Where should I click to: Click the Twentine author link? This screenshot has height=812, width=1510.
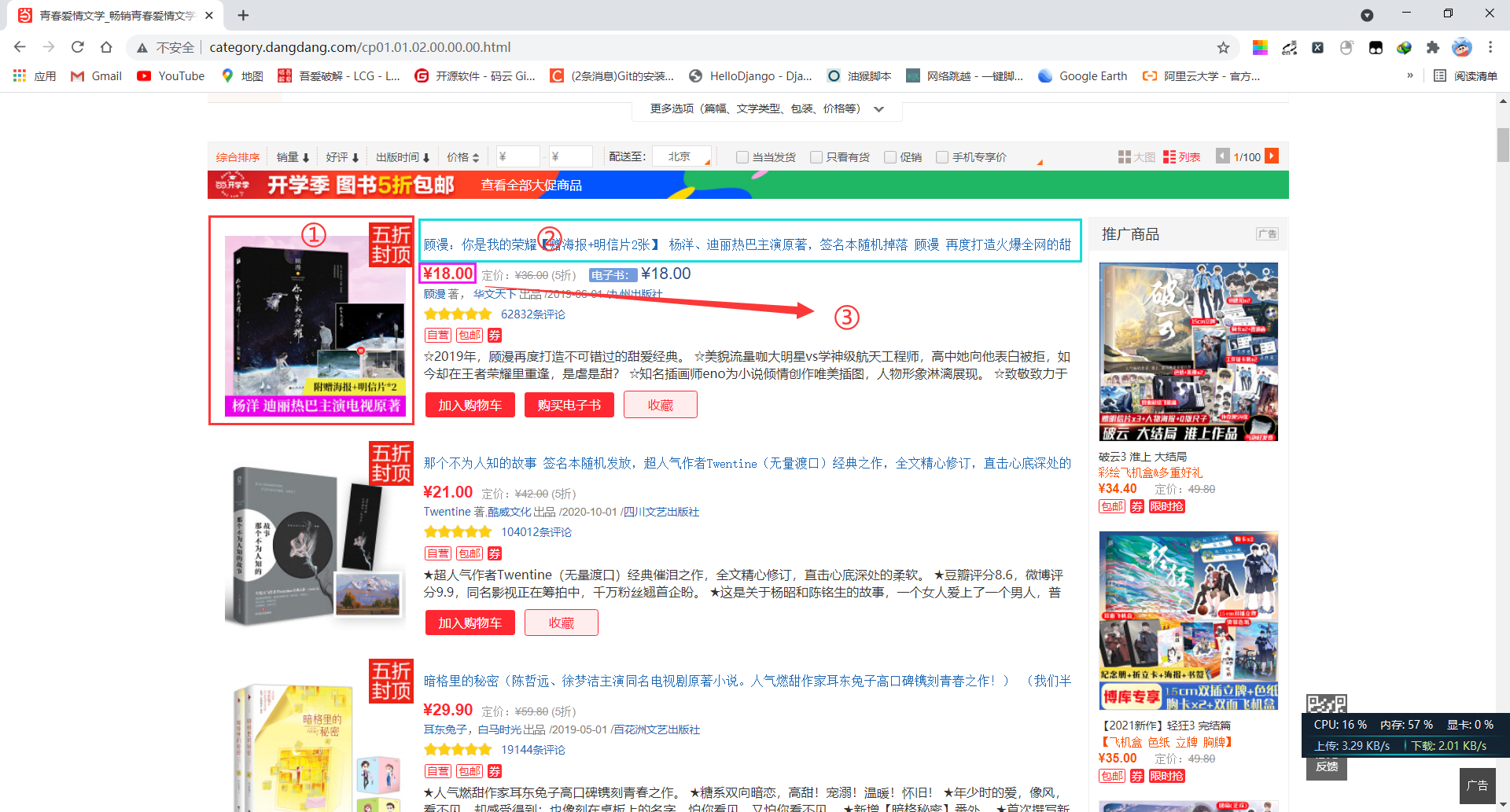click(447, 512)
